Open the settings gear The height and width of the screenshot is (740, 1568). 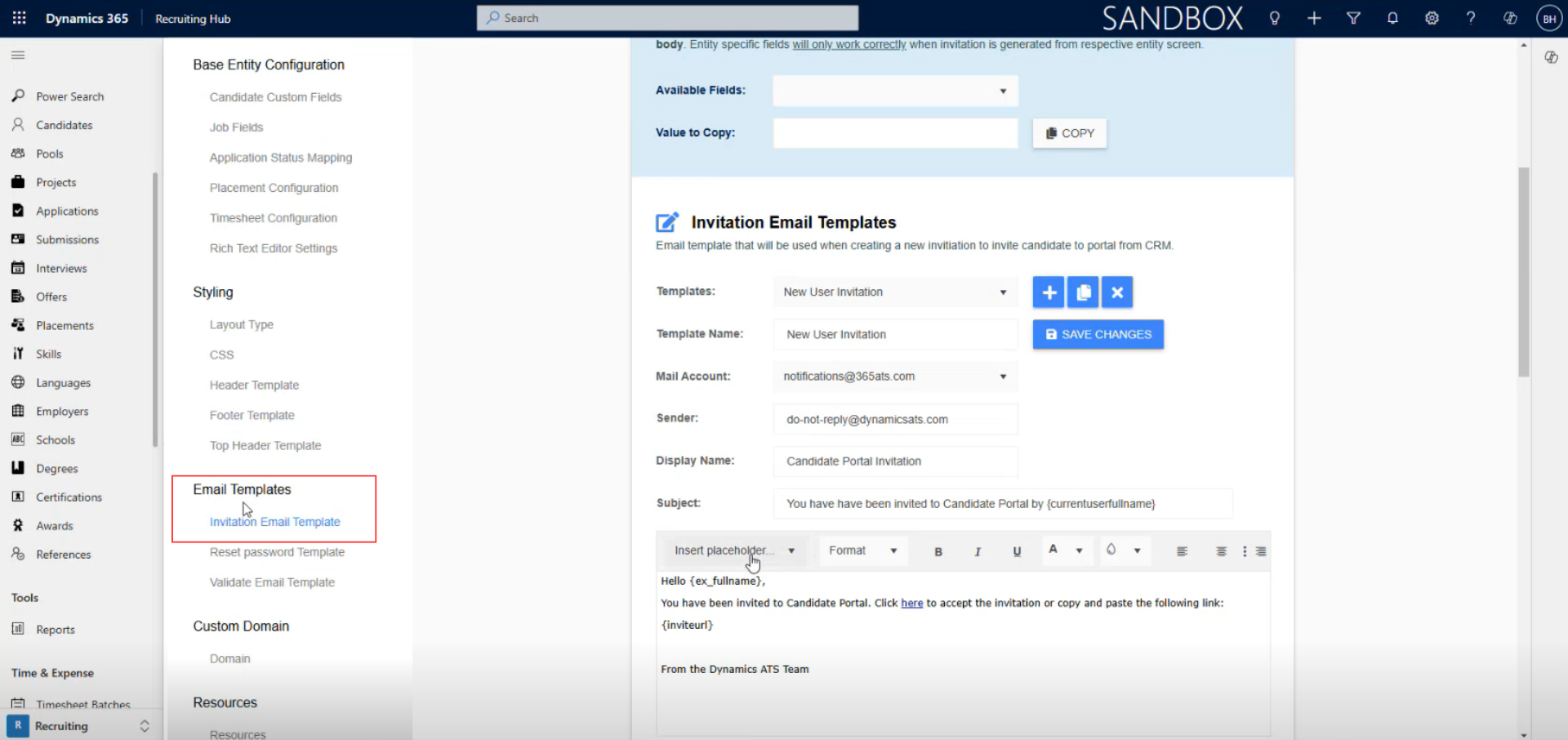pyautogui.click(x=1432, y=18)
